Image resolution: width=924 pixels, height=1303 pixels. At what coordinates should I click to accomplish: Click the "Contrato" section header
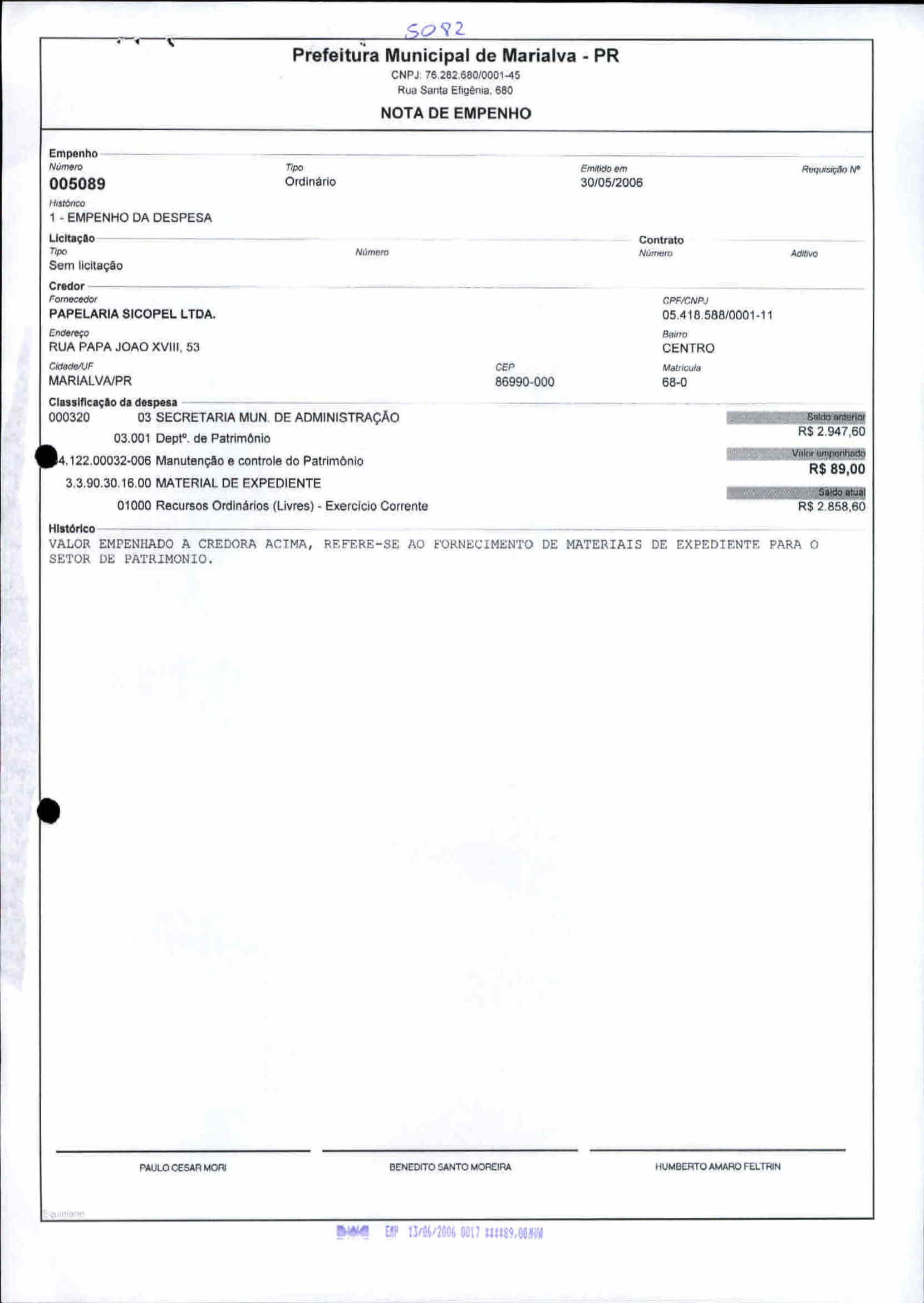pyautogui.click(x=661, y=240)
